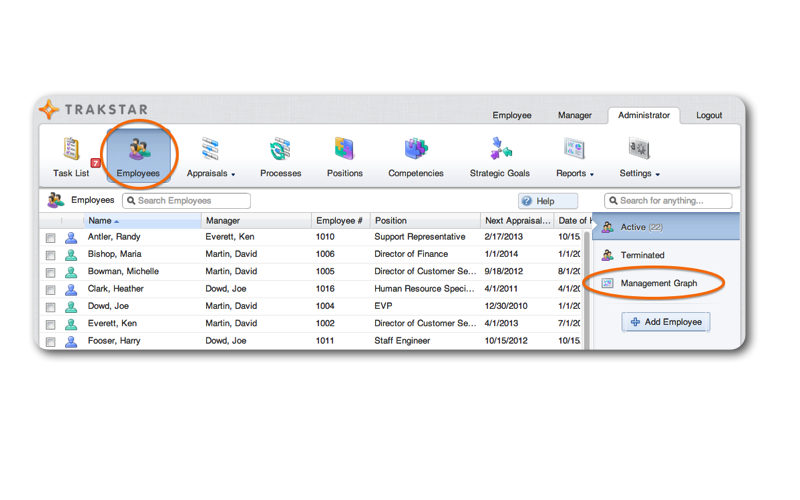The width and height of the screenshot is (800, 500).
Task: Click the employee table vertical scrollbar
Action: 587,290
